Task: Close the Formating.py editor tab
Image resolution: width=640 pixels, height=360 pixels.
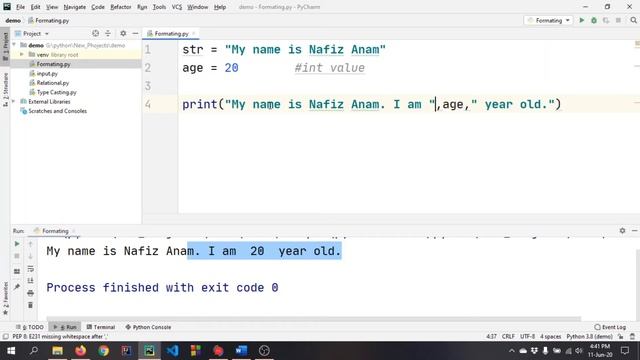Action: (194, 33)
